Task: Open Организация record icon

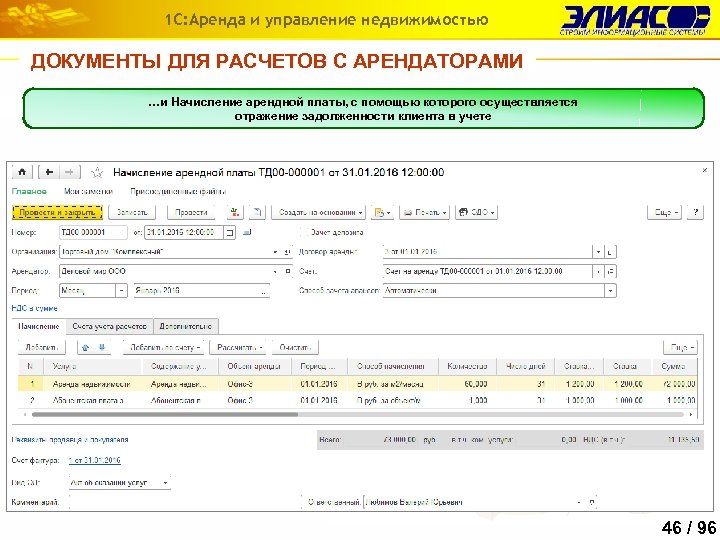Action: click(x=287, y=252)
